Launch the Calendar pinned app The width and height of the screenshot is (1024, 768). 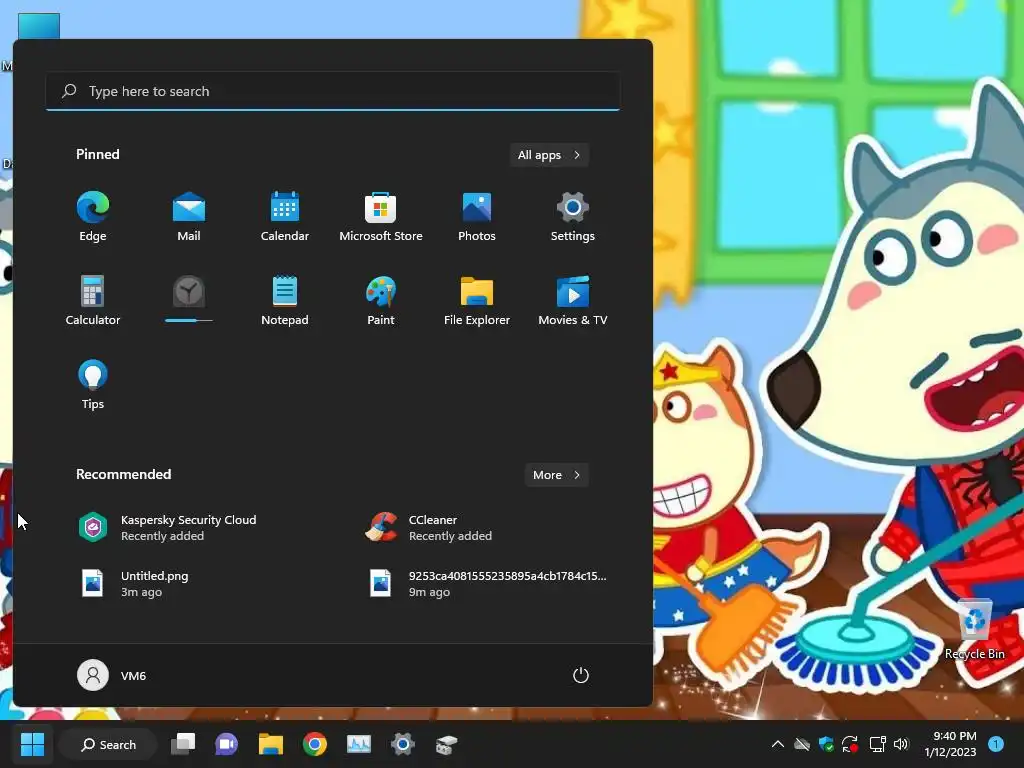[285, 217]
